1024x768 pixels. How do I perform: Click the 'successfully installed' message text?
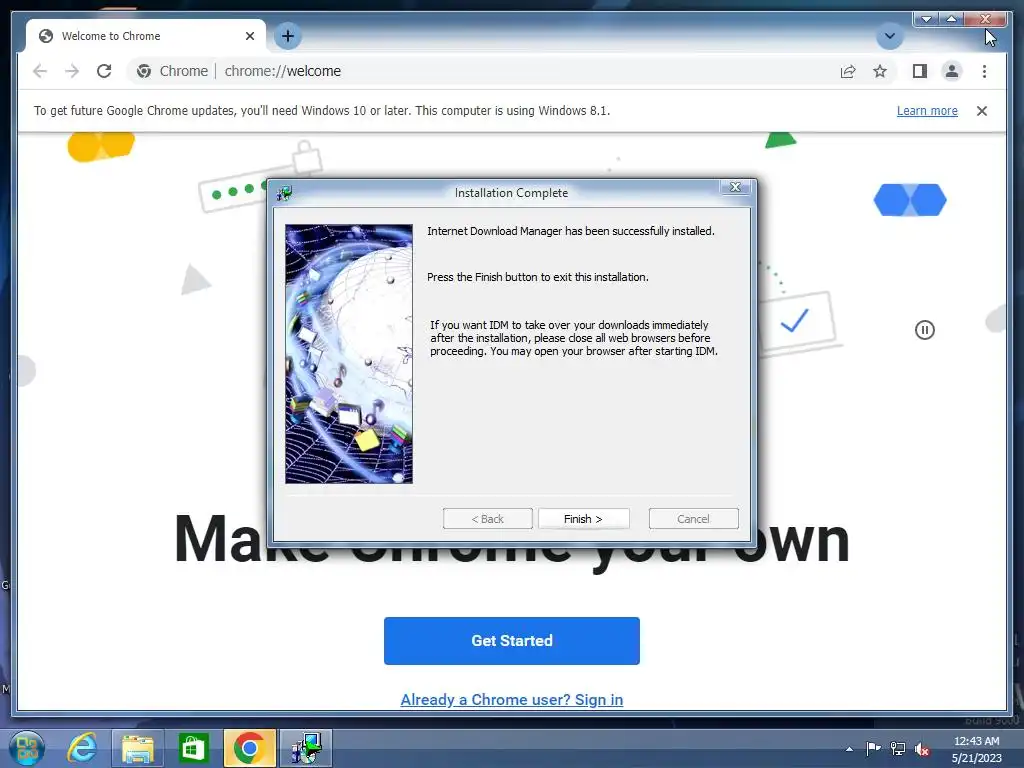[x=571, y=231]
